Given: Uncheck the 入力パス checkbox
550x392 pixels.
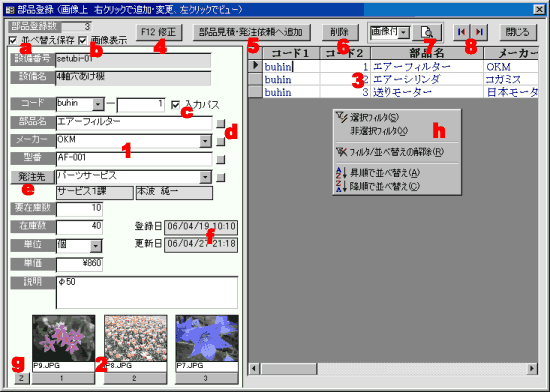Looking at the screenshot, I should (x=175, y=105).
